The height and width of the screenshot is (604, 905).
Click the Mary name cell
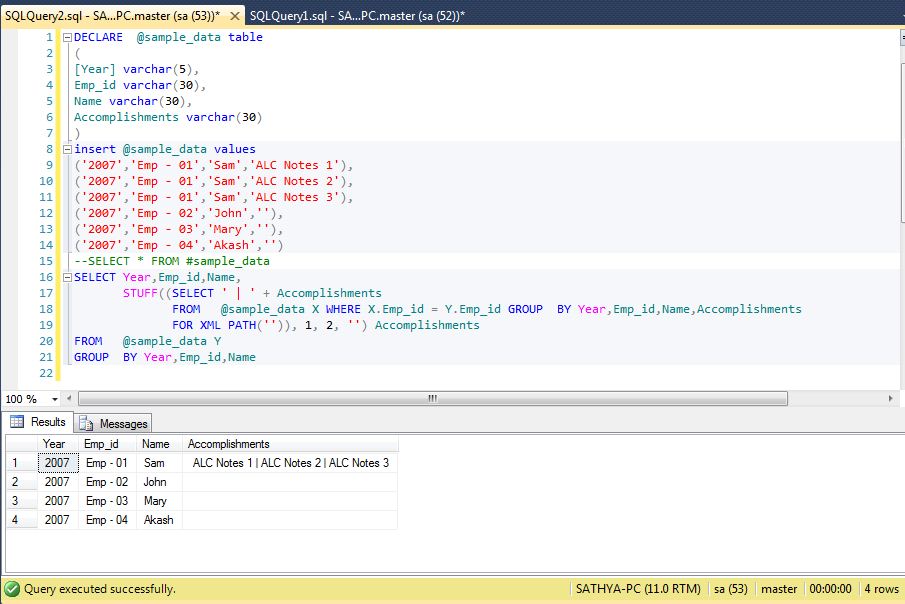click(159, 501)
